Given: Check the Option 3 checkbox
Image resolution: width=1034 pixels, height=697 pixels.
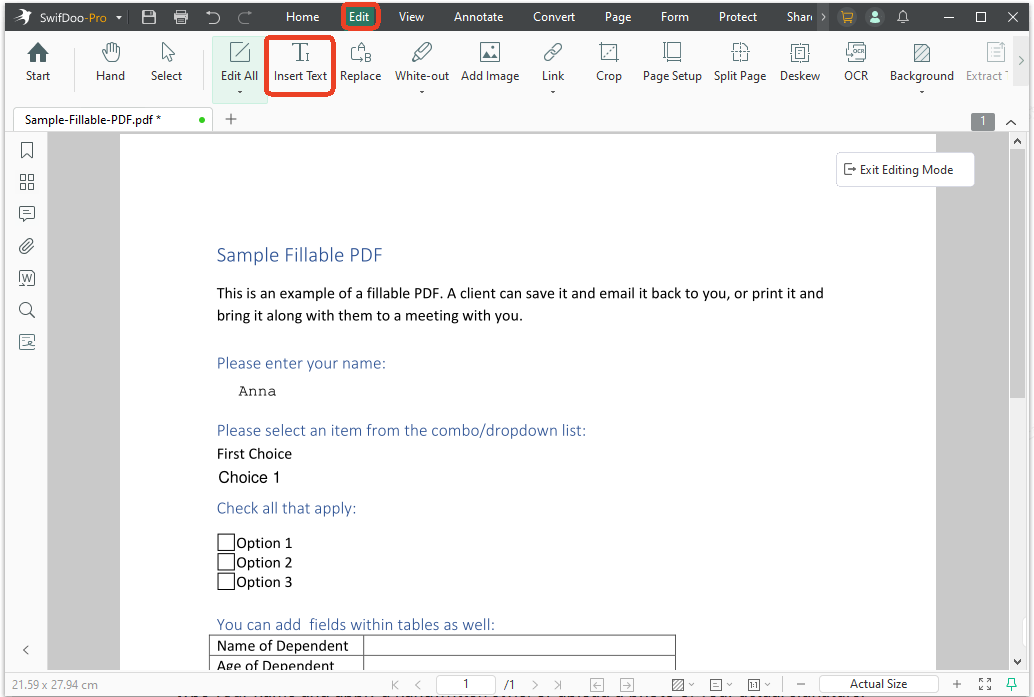Looking at the screenshot, I should coord(226,581).
